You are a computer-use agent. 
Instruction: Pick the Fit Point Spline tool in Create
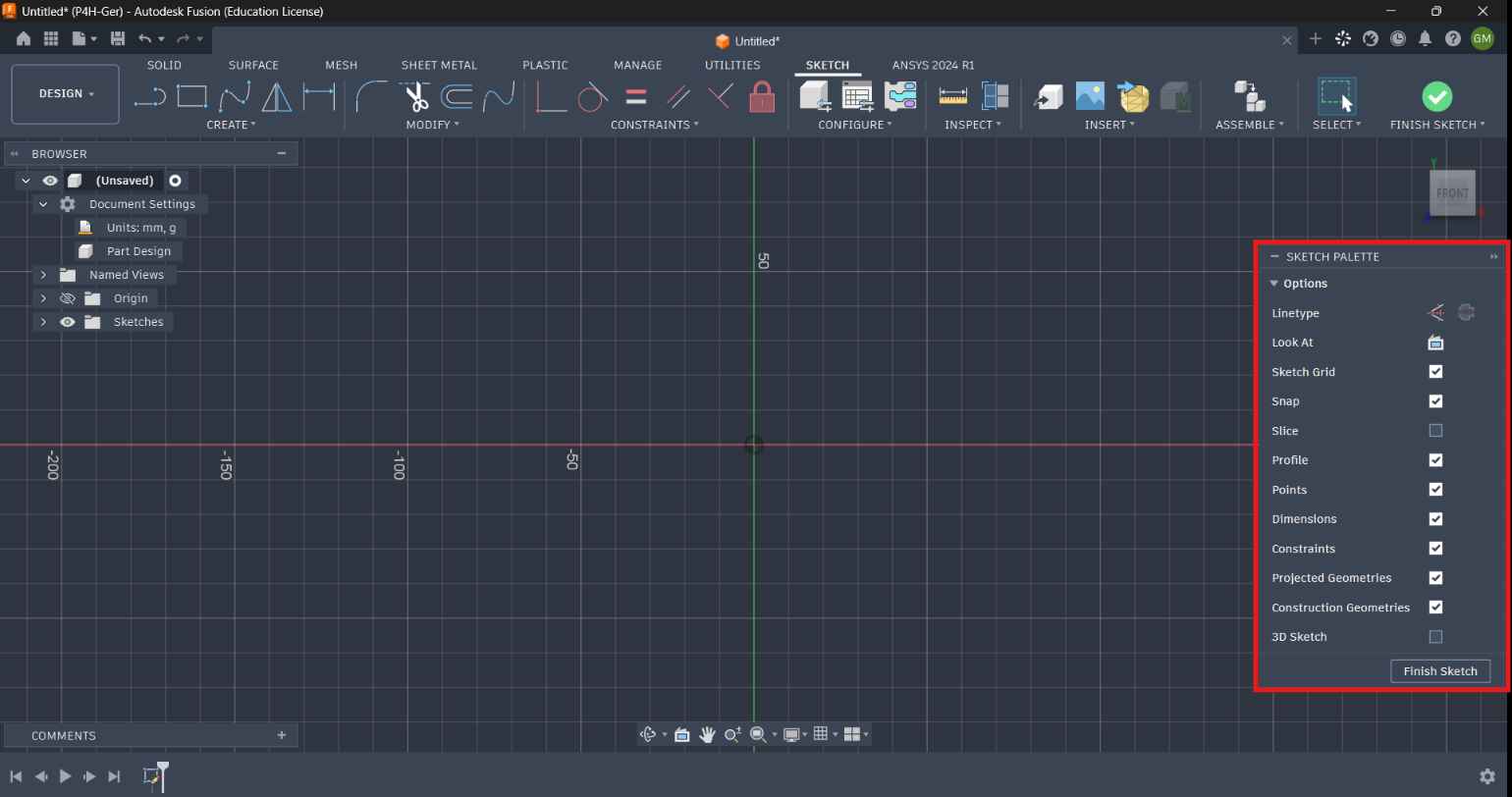(235, 96)
